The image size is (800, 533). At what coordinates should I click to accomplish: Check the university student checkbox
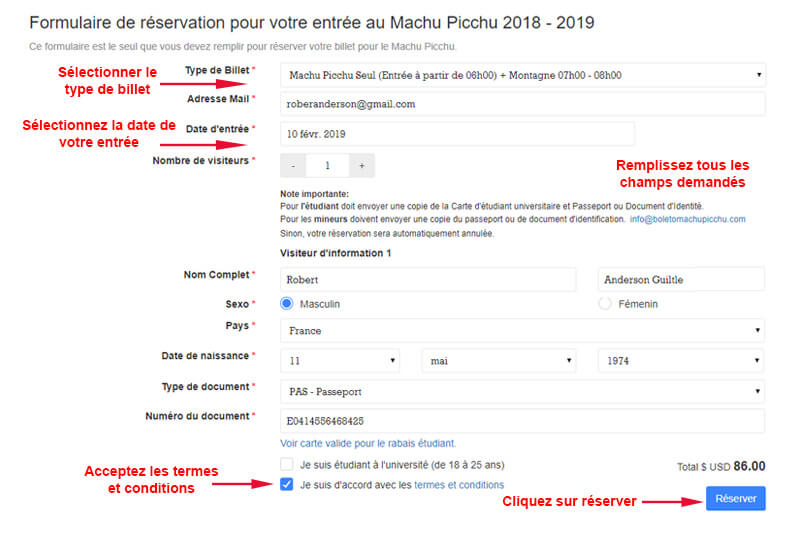pos(287,464)
